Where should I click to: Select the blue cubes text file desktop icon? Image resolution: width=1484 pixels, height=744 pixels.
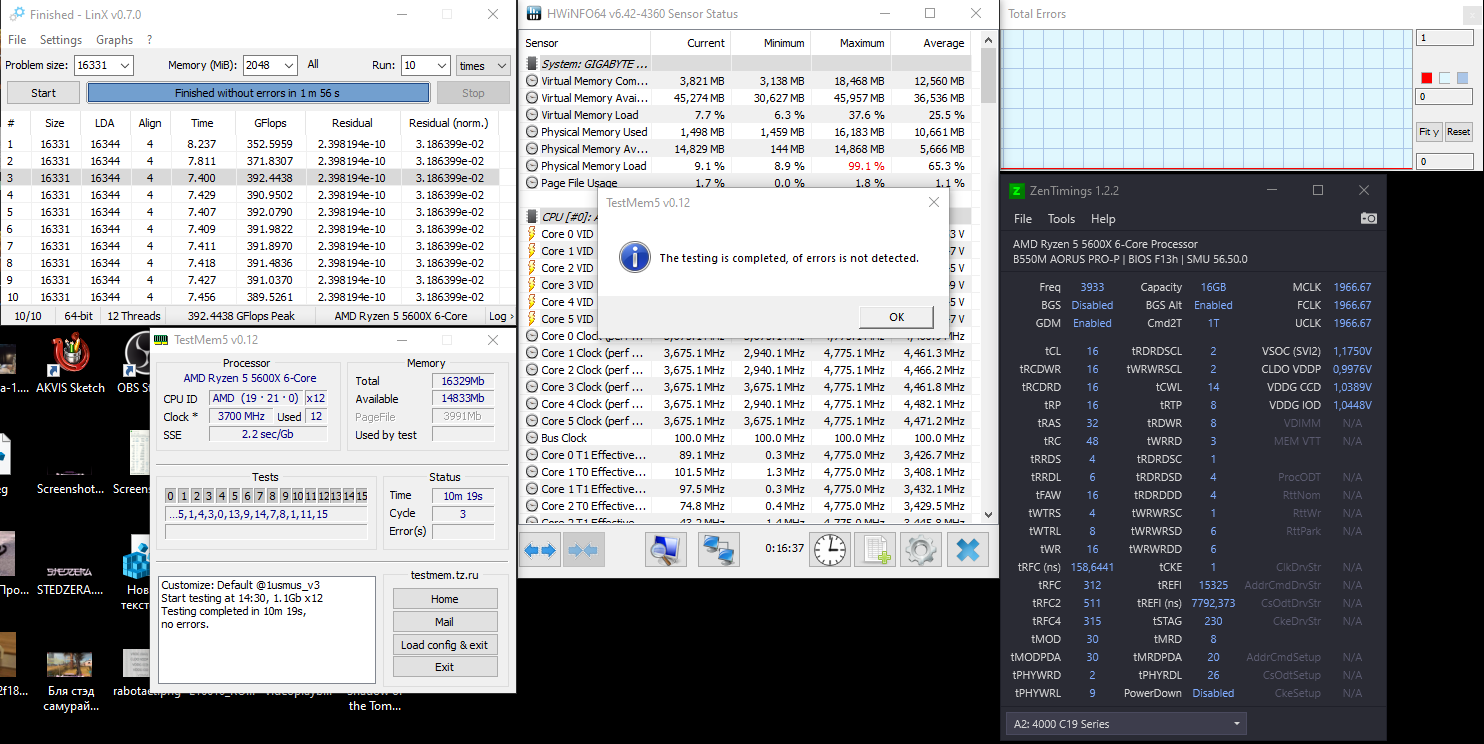pos(136,572)
